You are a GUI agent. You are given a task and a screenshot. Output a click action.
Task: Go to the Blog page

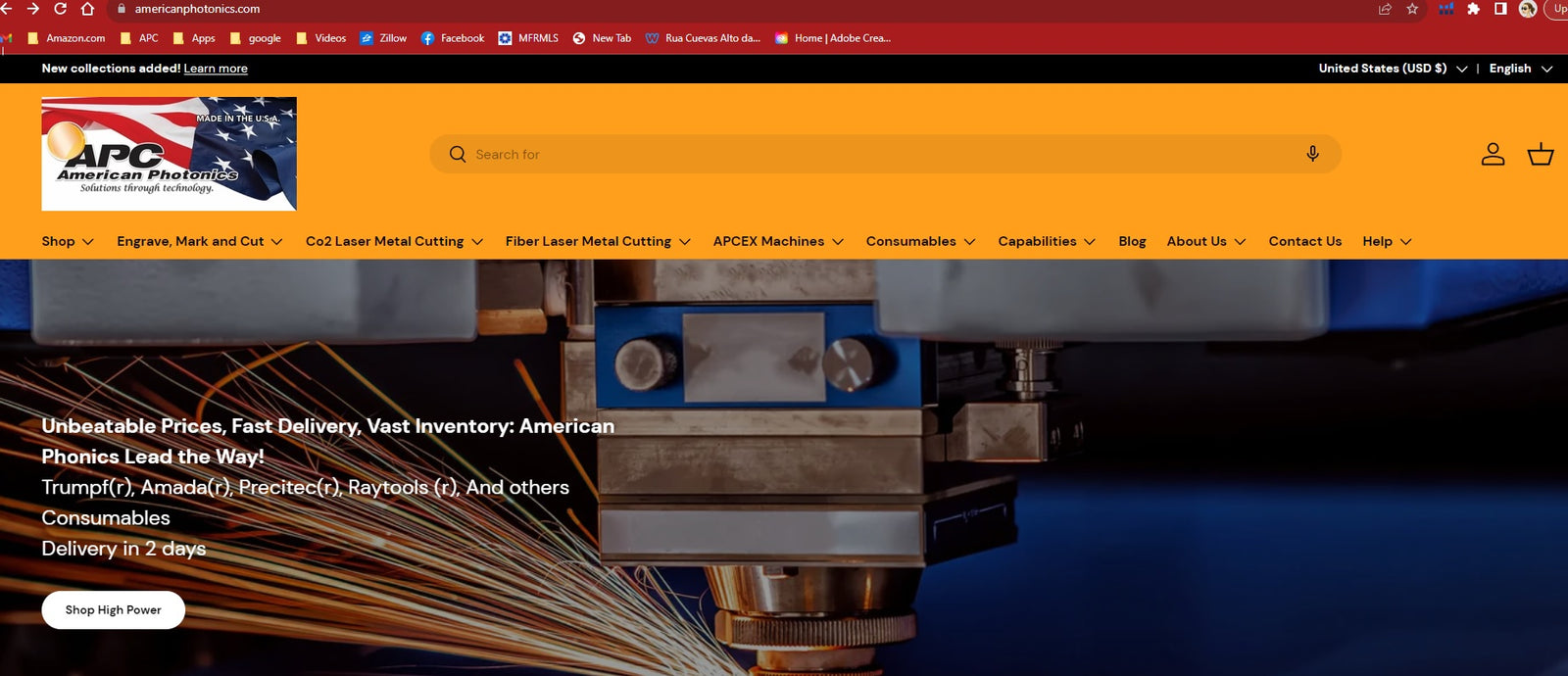(1132, 241)
